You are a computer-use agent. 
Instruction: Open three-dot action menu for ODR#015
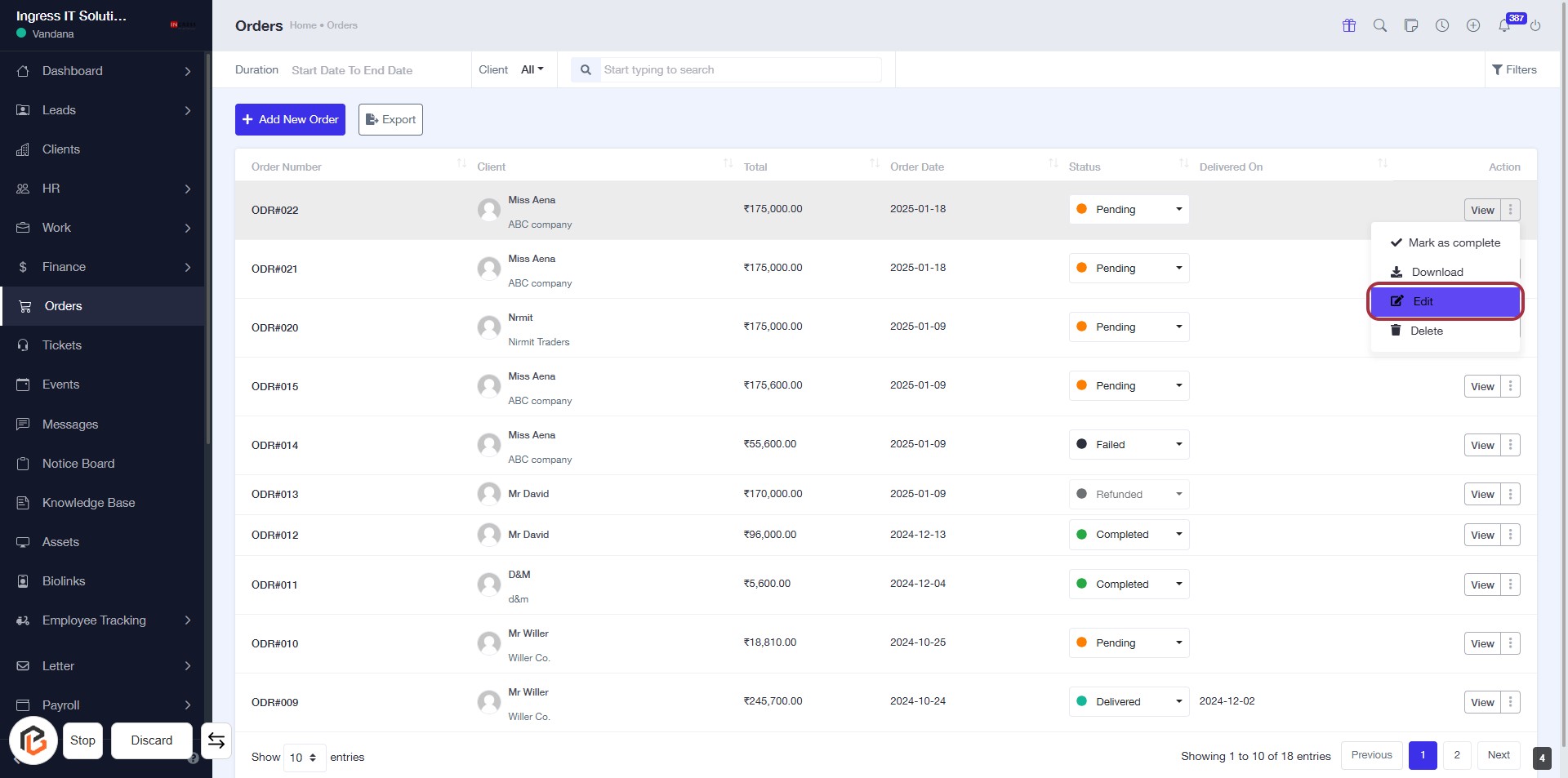(x=1511, y=386)
